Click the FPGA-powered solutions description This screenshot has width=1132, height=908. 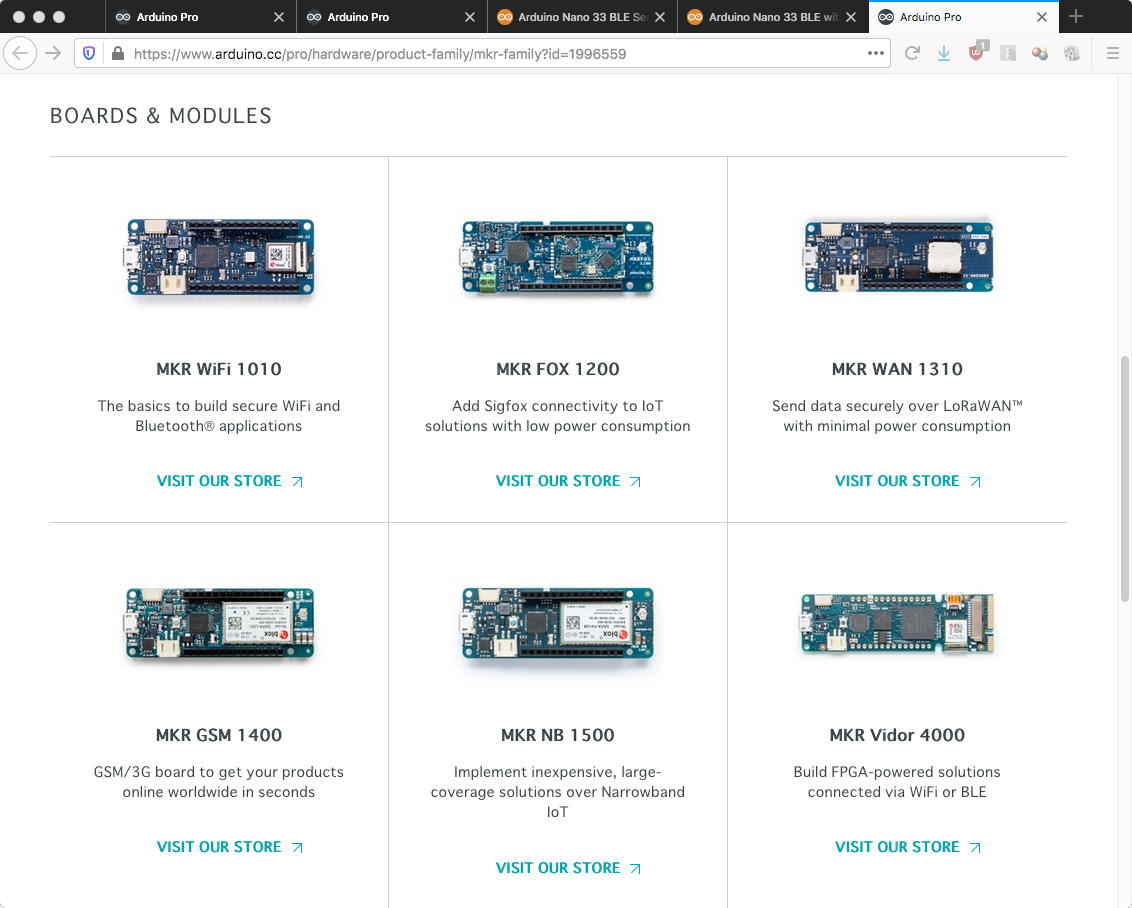(897, 782)
